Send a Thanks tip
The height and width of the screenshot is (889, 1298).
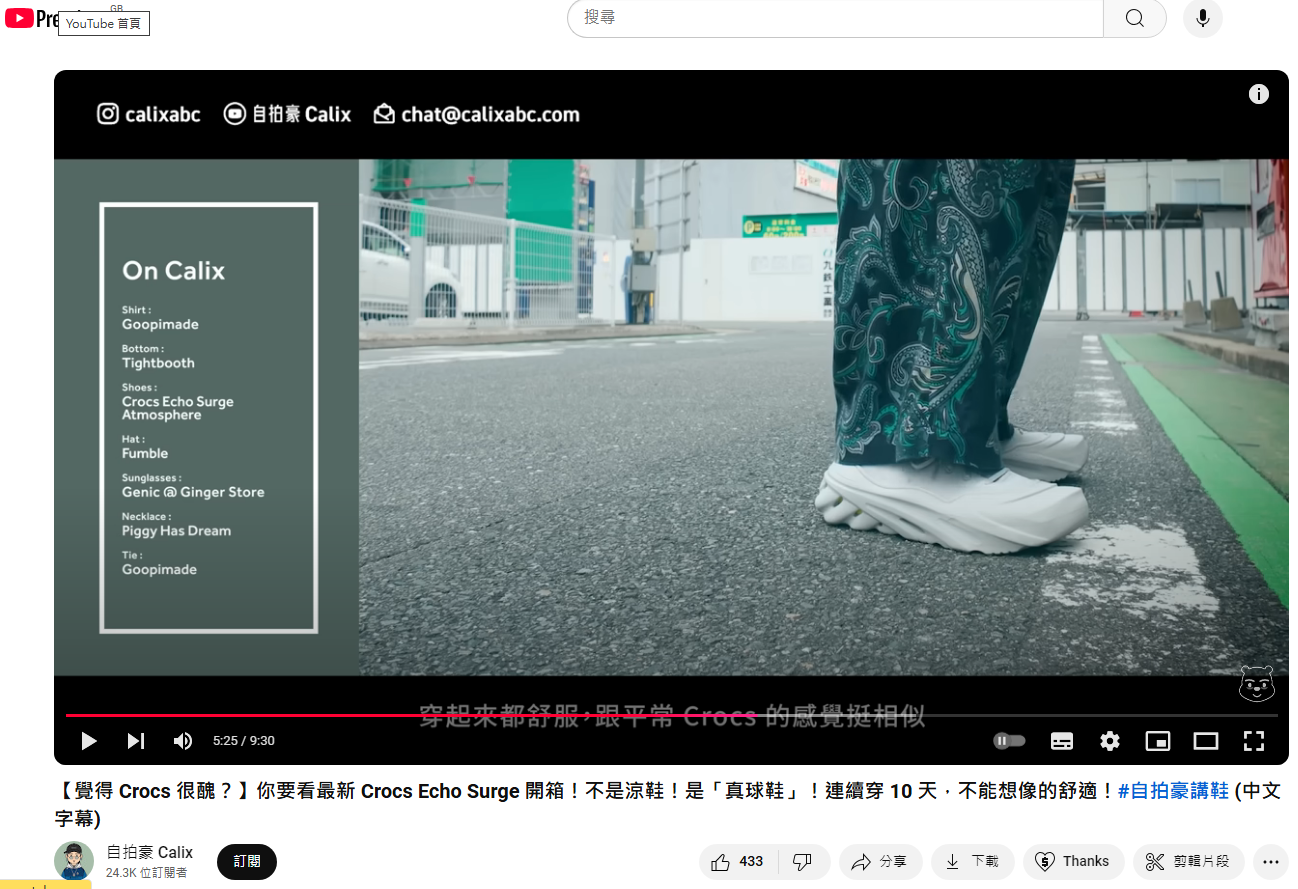[x=1073, y=861]
